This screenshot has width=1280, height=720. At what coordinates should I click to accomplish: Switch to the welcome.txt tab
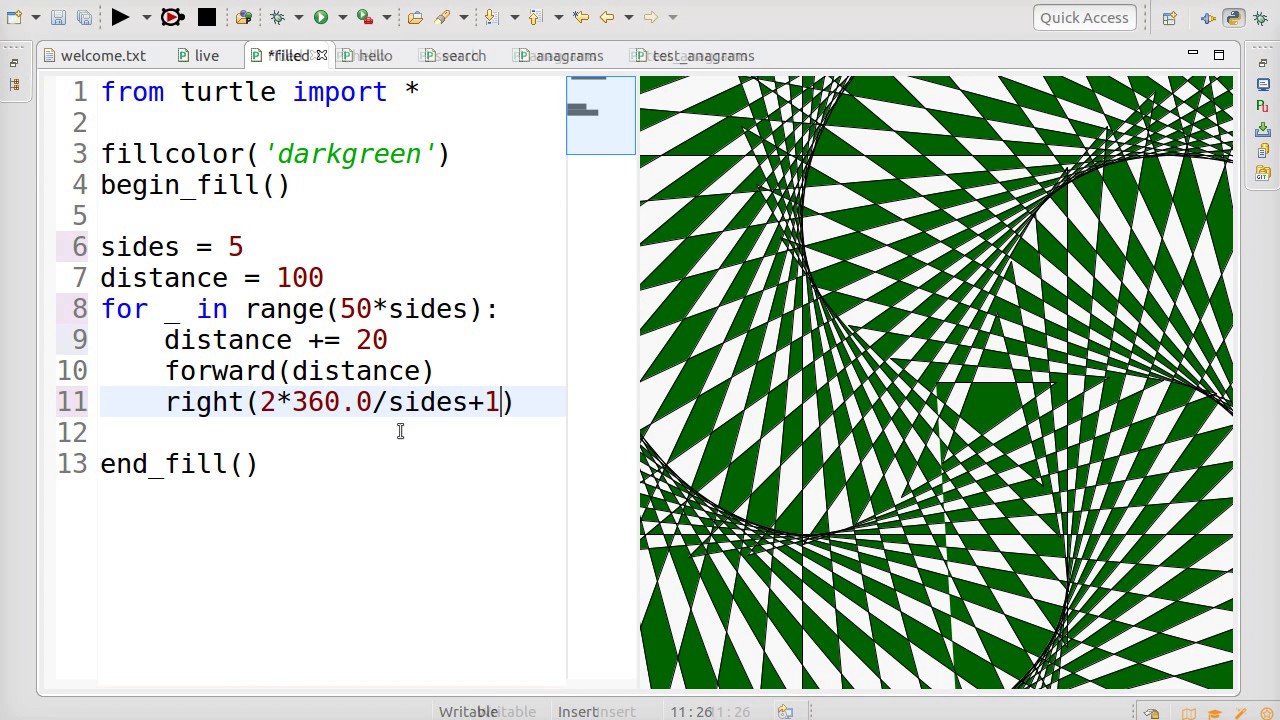[102, 56]
